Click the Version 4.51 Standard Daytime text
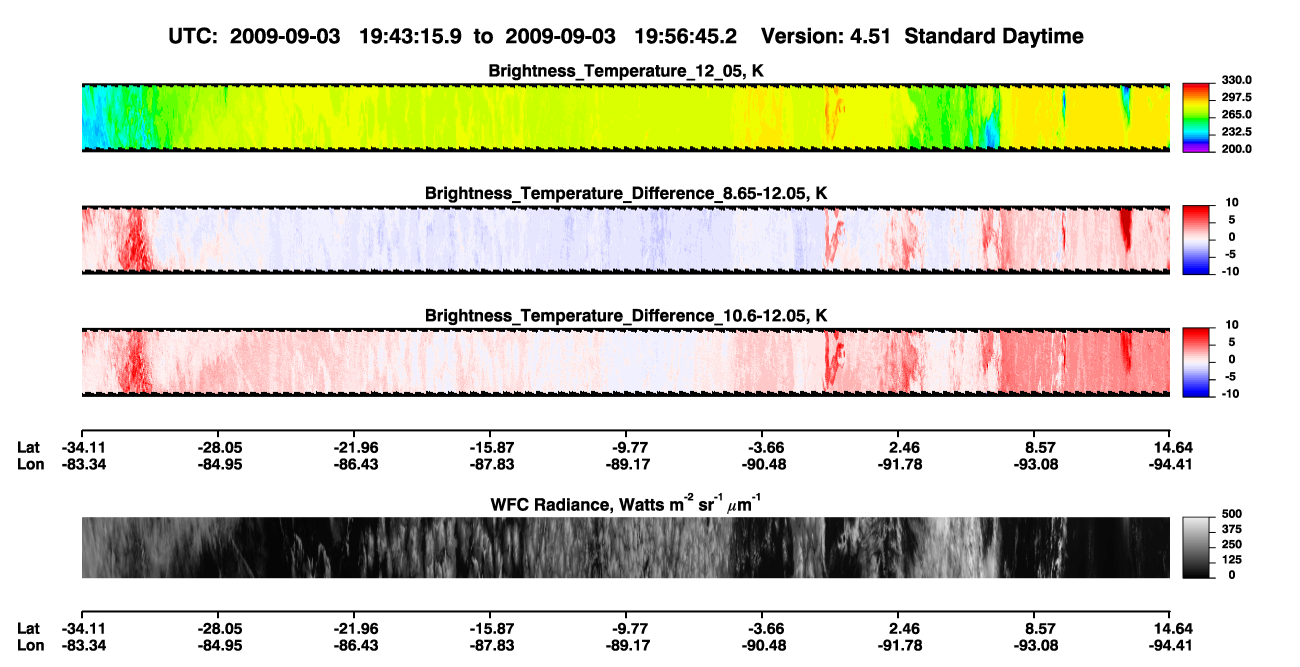This screenshot has width=1300, height=667. pos(922,36)
